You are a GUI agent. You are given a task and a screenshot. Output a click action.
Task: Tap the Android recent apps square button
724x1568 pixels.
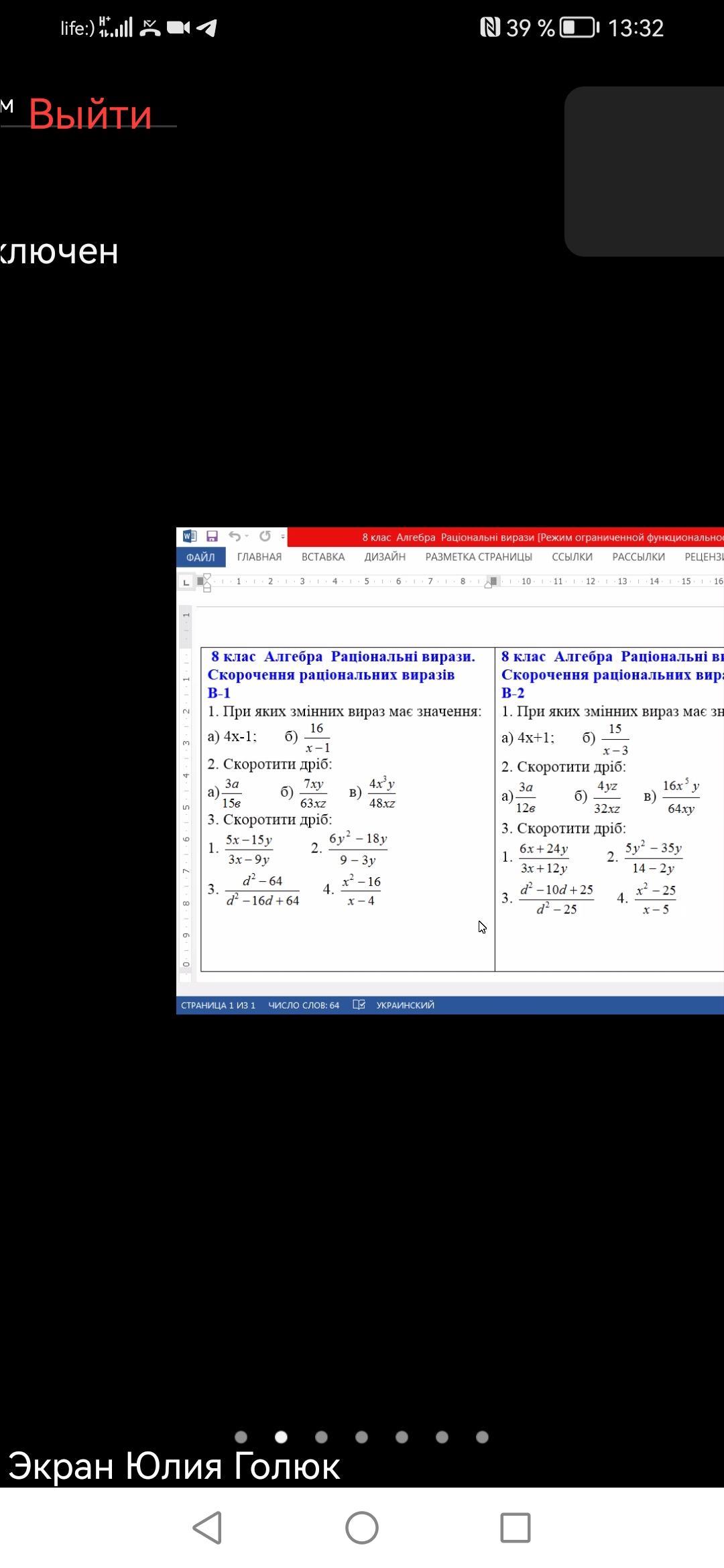pyautogui.click(x=516, y=1528)
